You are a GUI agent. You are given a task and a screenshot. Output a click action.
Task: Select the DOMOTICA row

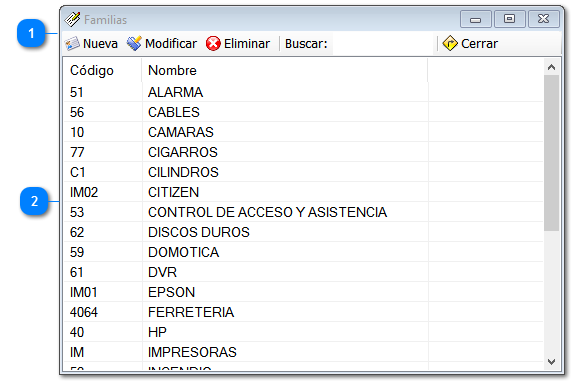click(303, 252)
